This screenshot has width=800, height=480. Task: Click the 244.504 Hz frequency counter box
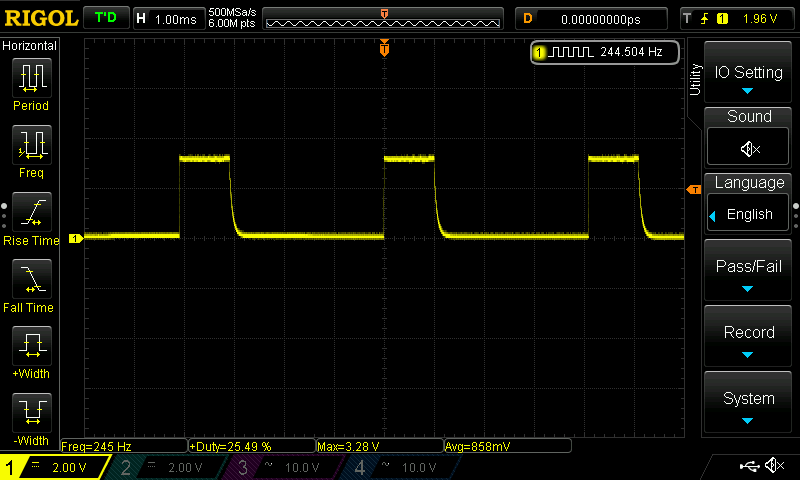(x=605, y=52)
